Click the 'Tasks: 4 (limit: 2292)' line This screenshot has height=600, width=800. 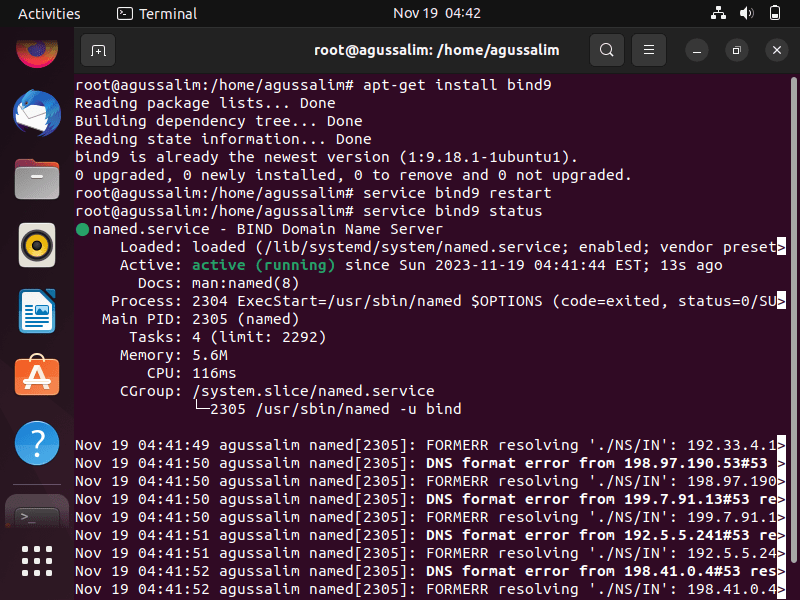(227, 337)
